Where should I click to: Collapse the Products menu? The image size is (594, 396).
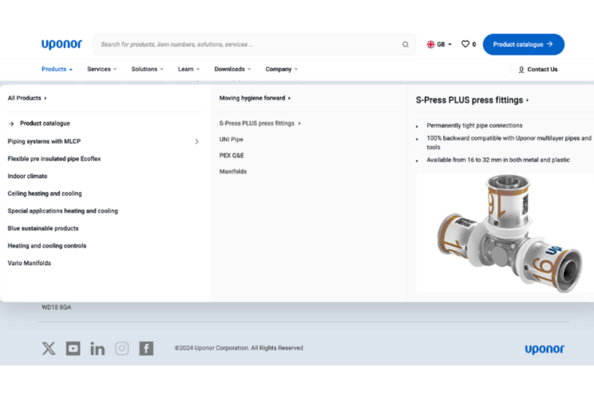(57, 69)
